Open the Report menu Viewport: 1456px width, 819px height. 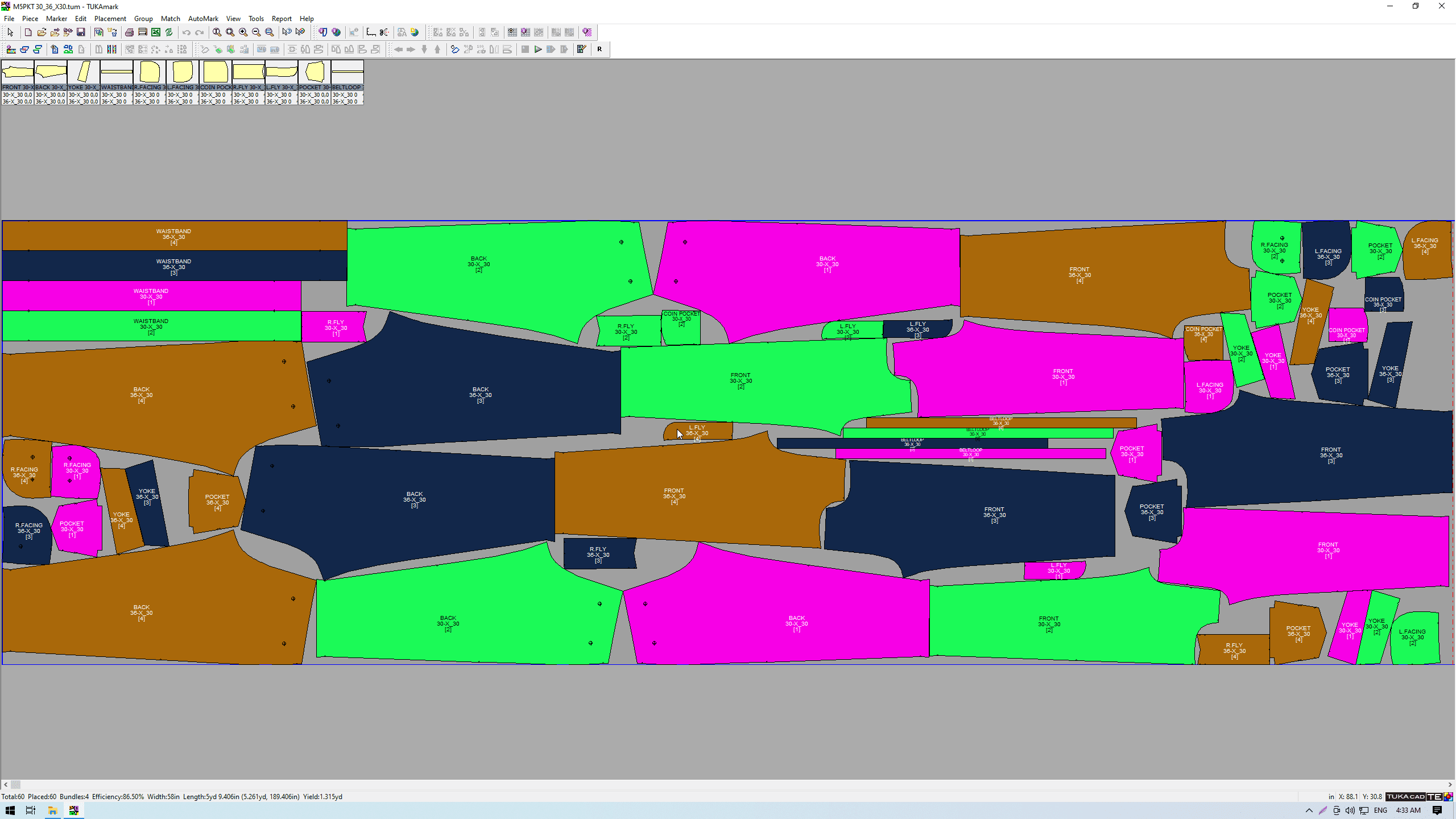[x=281, y=19]
